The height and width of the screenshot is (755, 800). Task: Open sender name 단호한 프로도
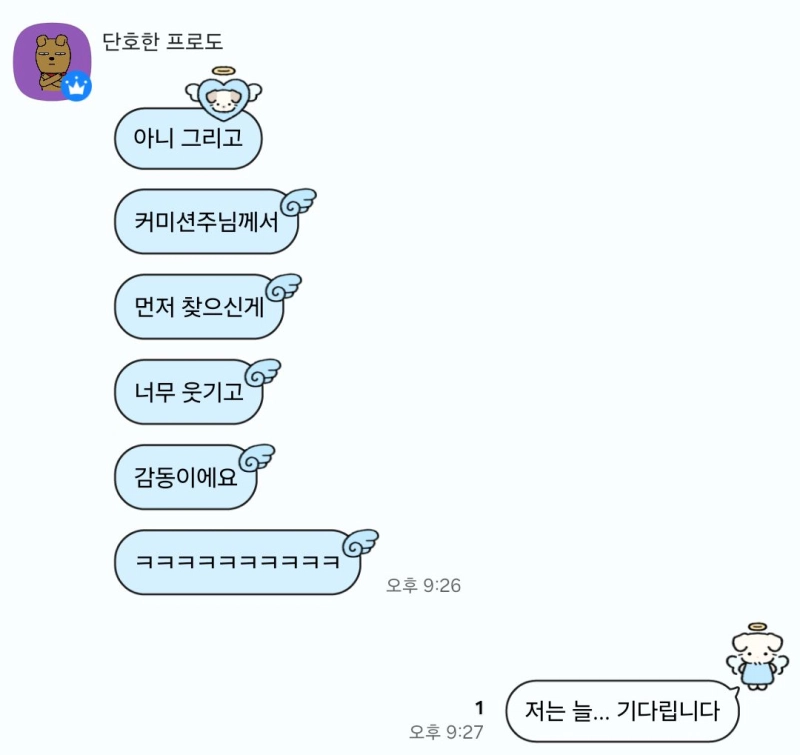(162, 41)
